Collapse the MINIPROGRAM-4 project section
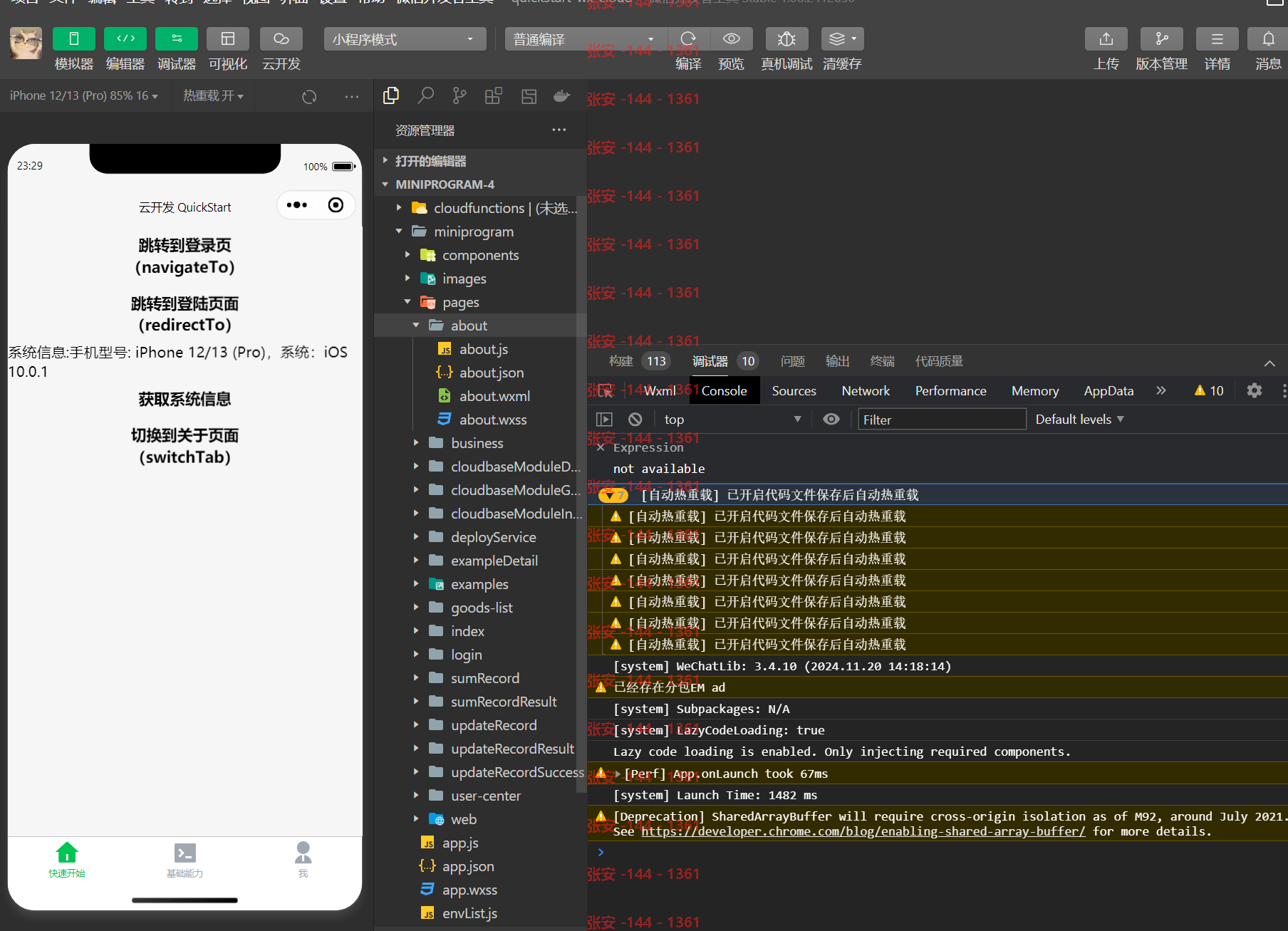 pos(480,184)
